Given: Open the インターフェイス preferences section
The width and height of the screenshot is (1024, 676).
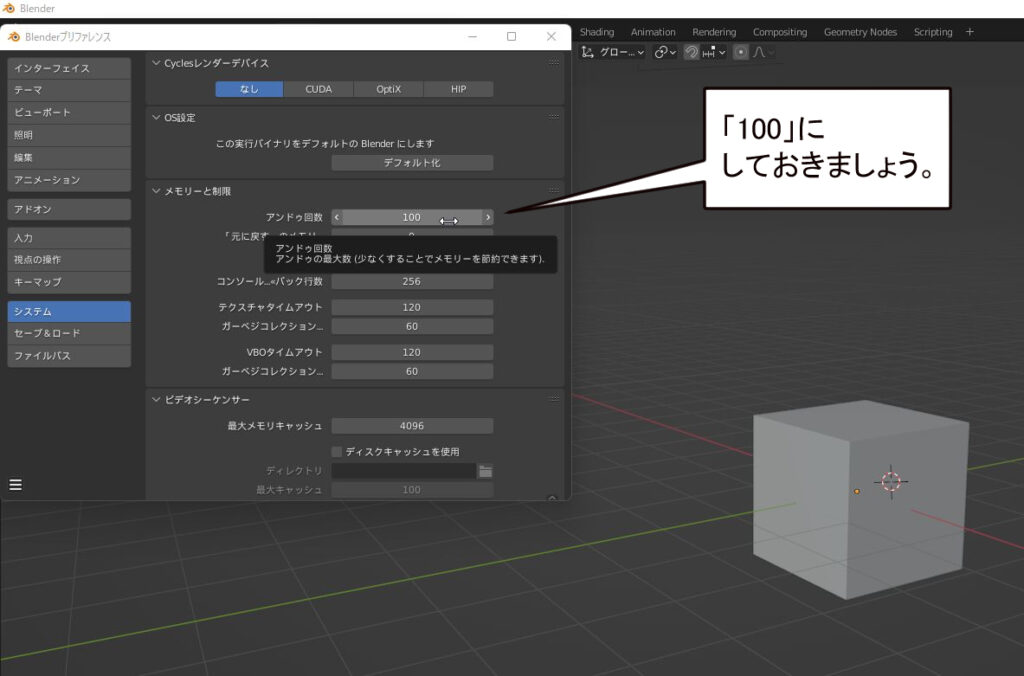Looking at the screenshot, I should [x=69, y=68].
